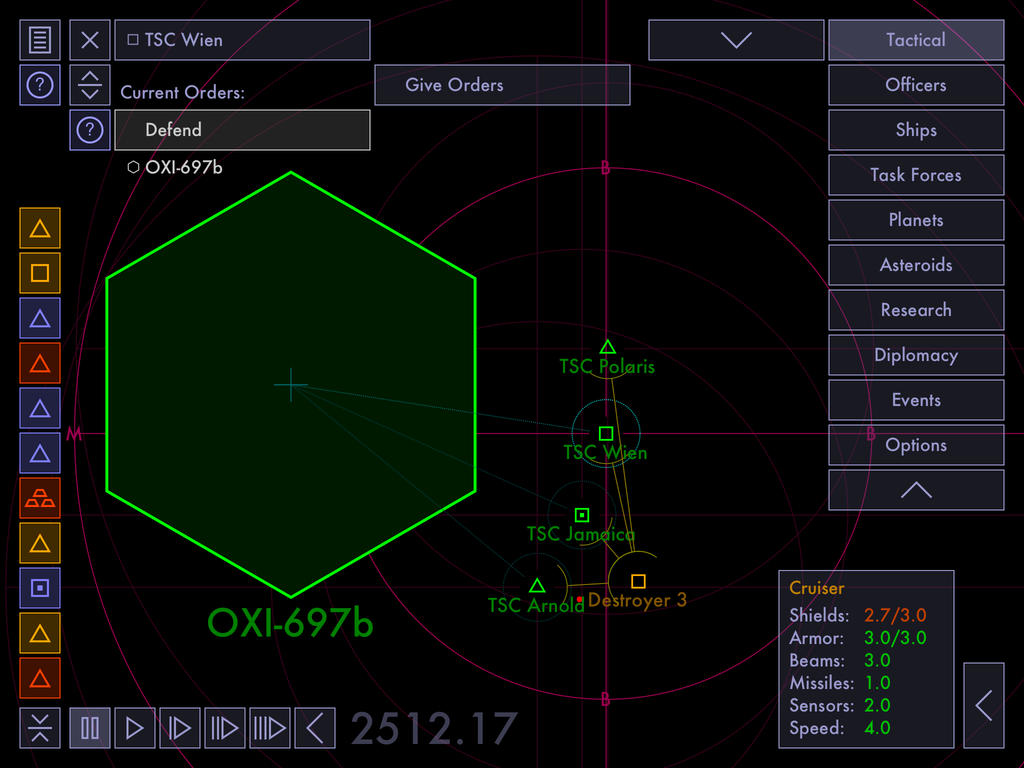
Task: Play at normal speed
Action: pyautogui.click(x=135, y=728)
